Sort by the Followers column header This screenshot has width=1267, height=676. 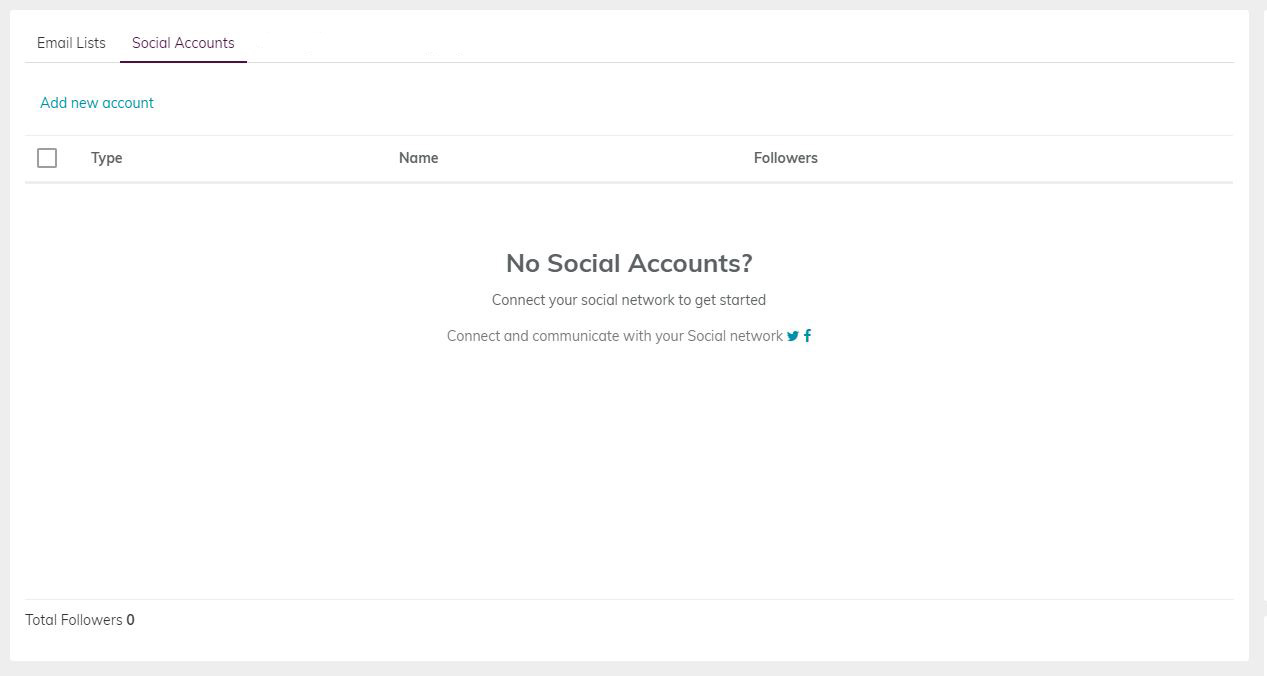pos(786,158)
